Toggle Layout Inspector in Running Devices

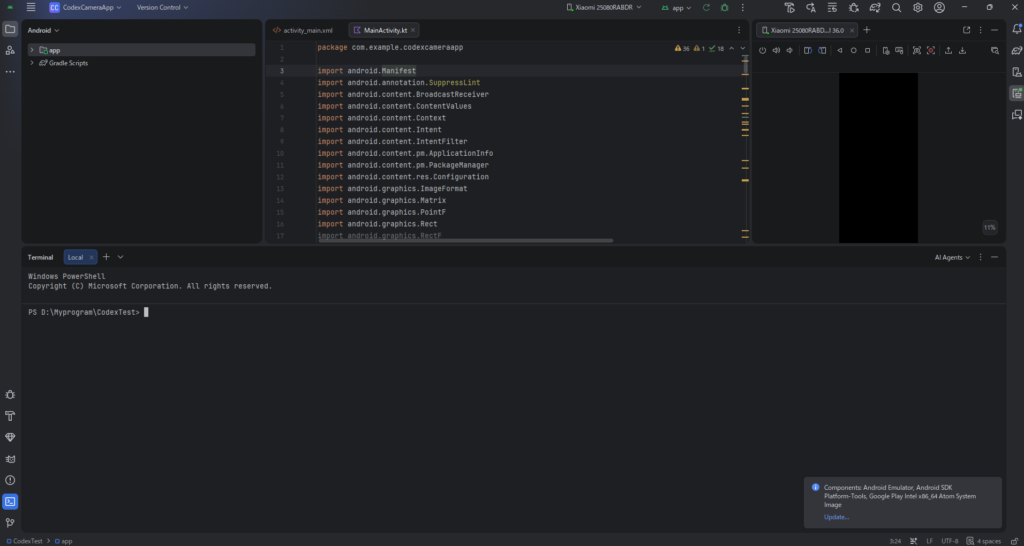(x=995, y=50)
